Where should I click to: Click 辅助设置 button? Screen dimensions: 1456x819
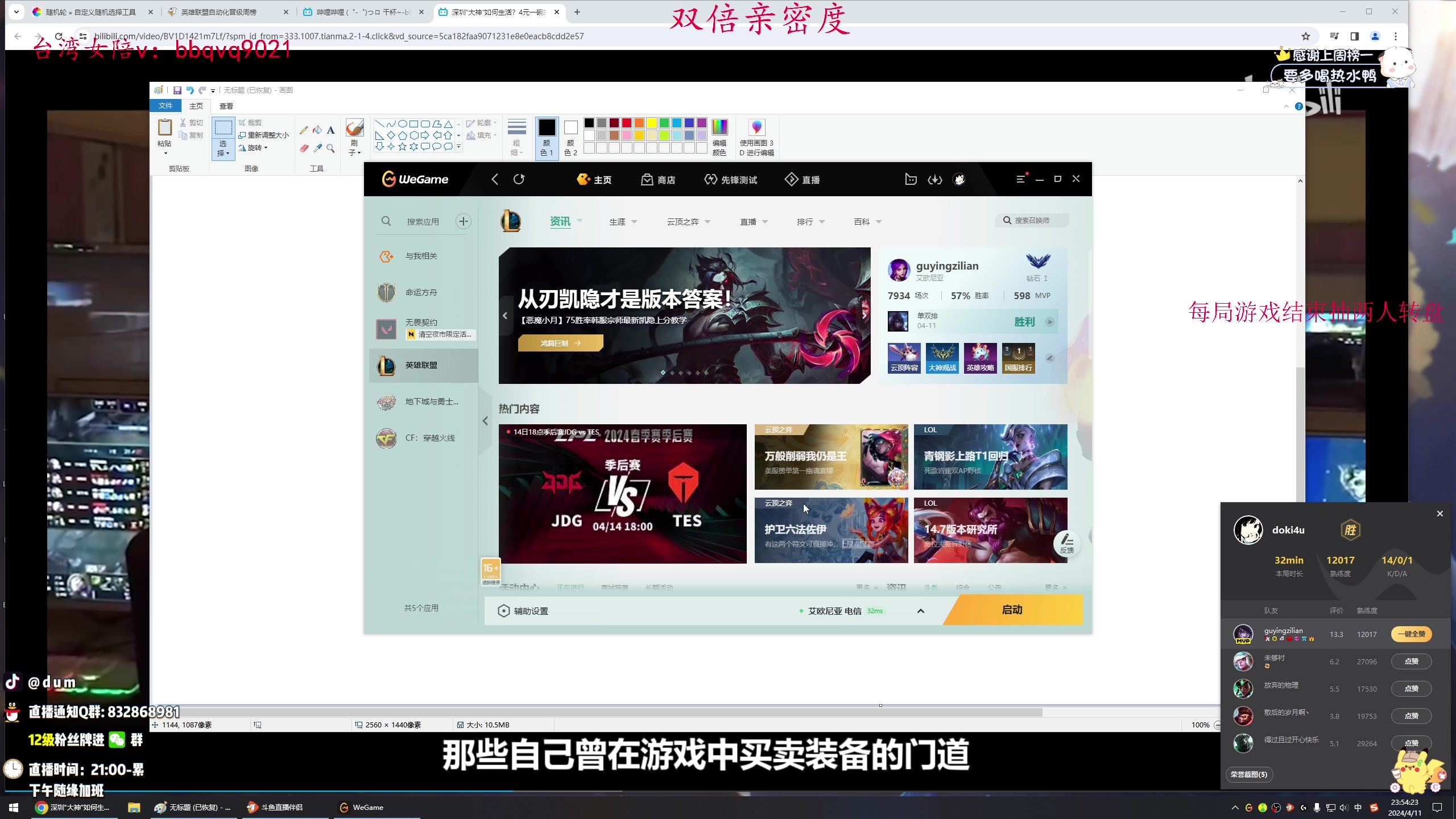(523, 611)
